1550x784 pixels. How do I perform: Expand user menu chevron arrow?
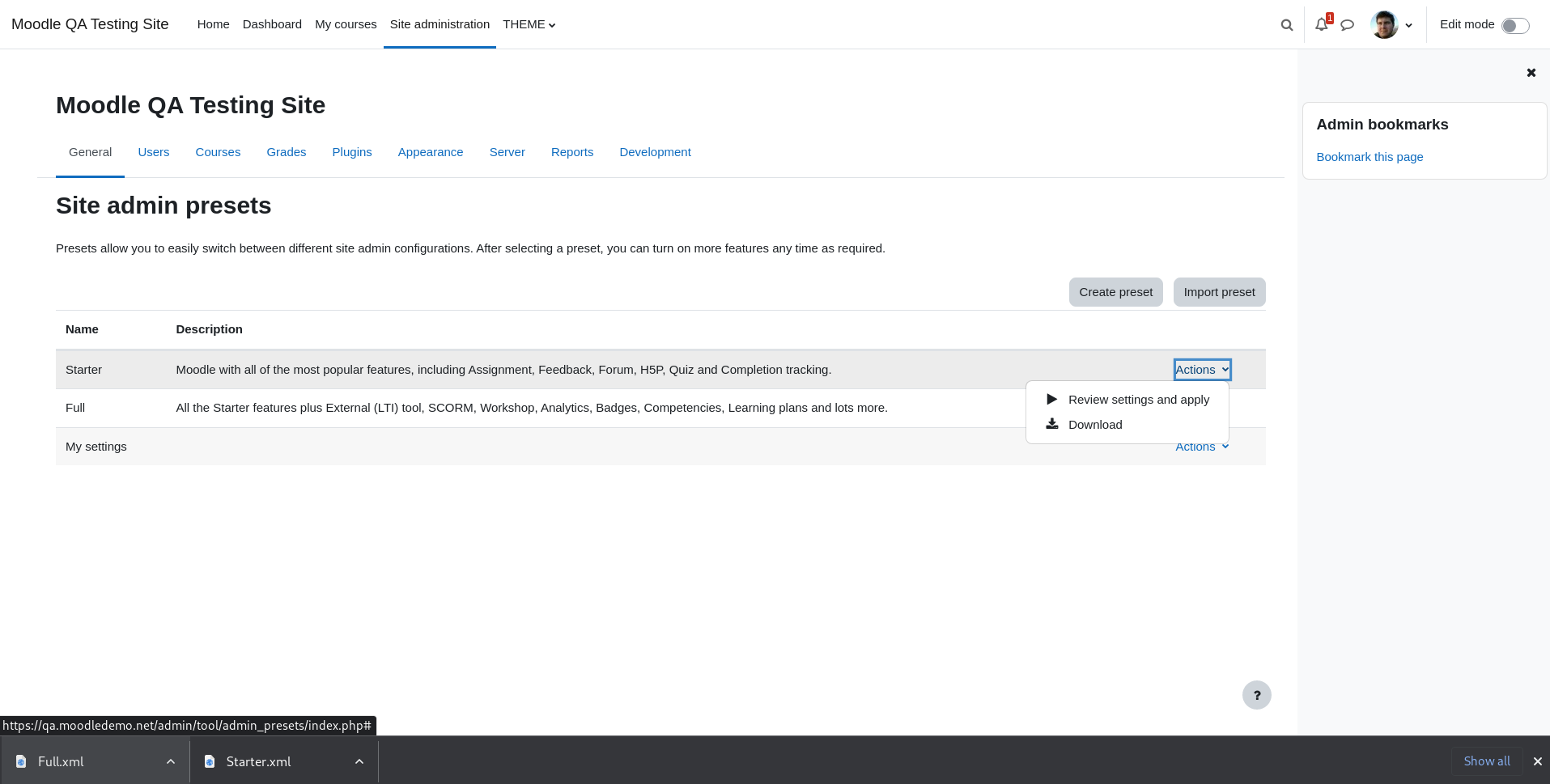tap(1408, 25)
